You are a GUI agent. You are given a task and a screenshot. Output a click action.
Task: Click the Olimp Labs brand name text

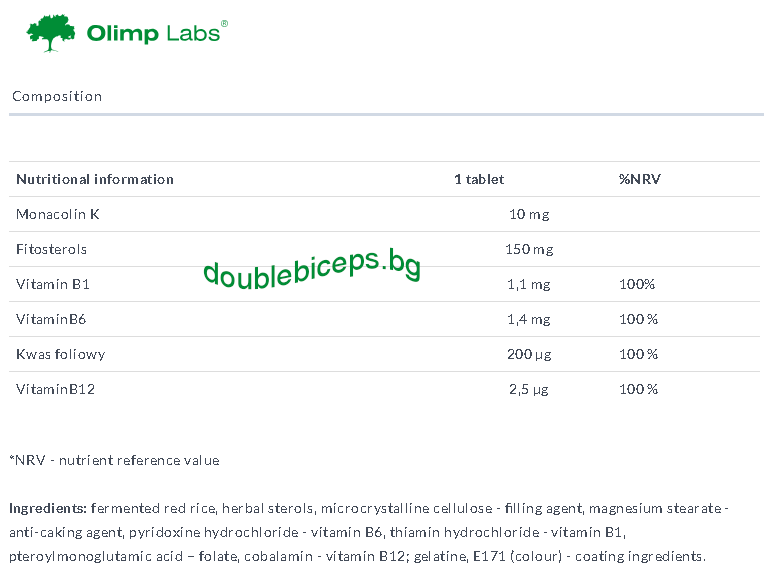pos(157,32)
